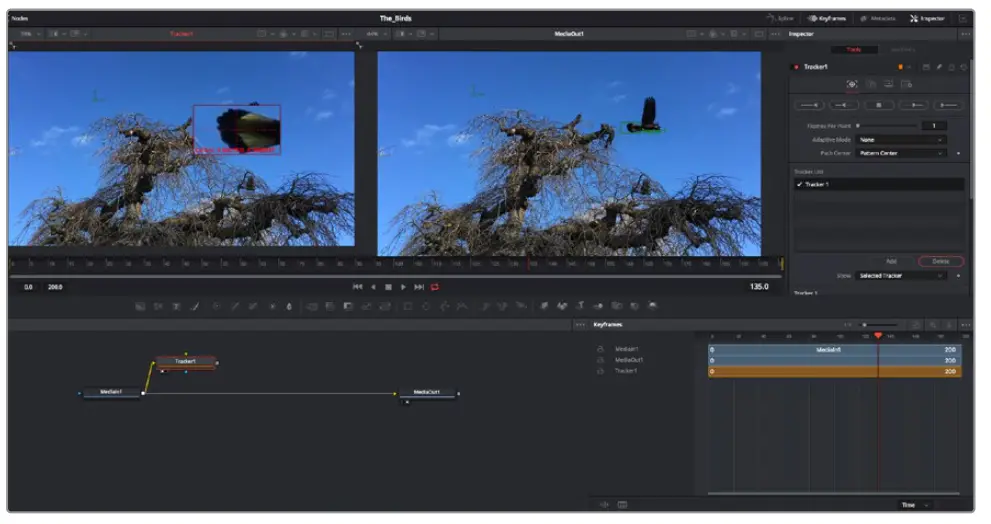Click the Delete button under Tracker List
Viewport: 991px width, 524px height.
940,261
